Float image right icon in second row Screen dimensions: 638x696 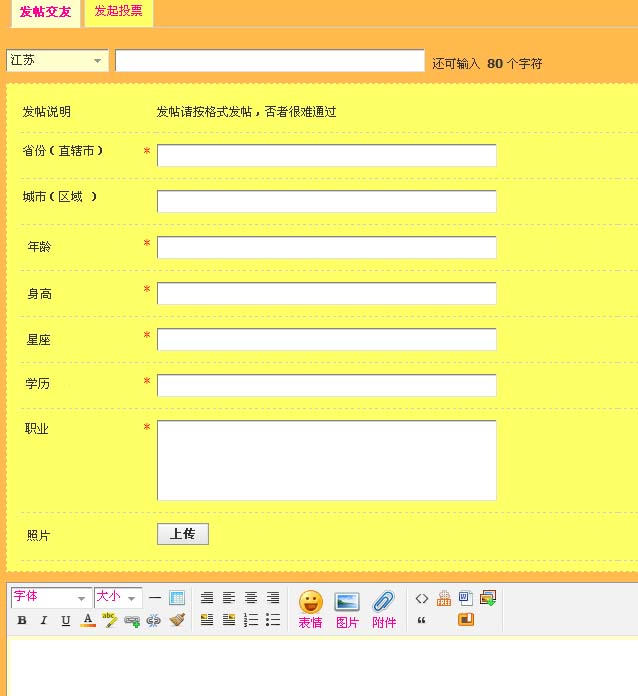(x=229, y=620)
